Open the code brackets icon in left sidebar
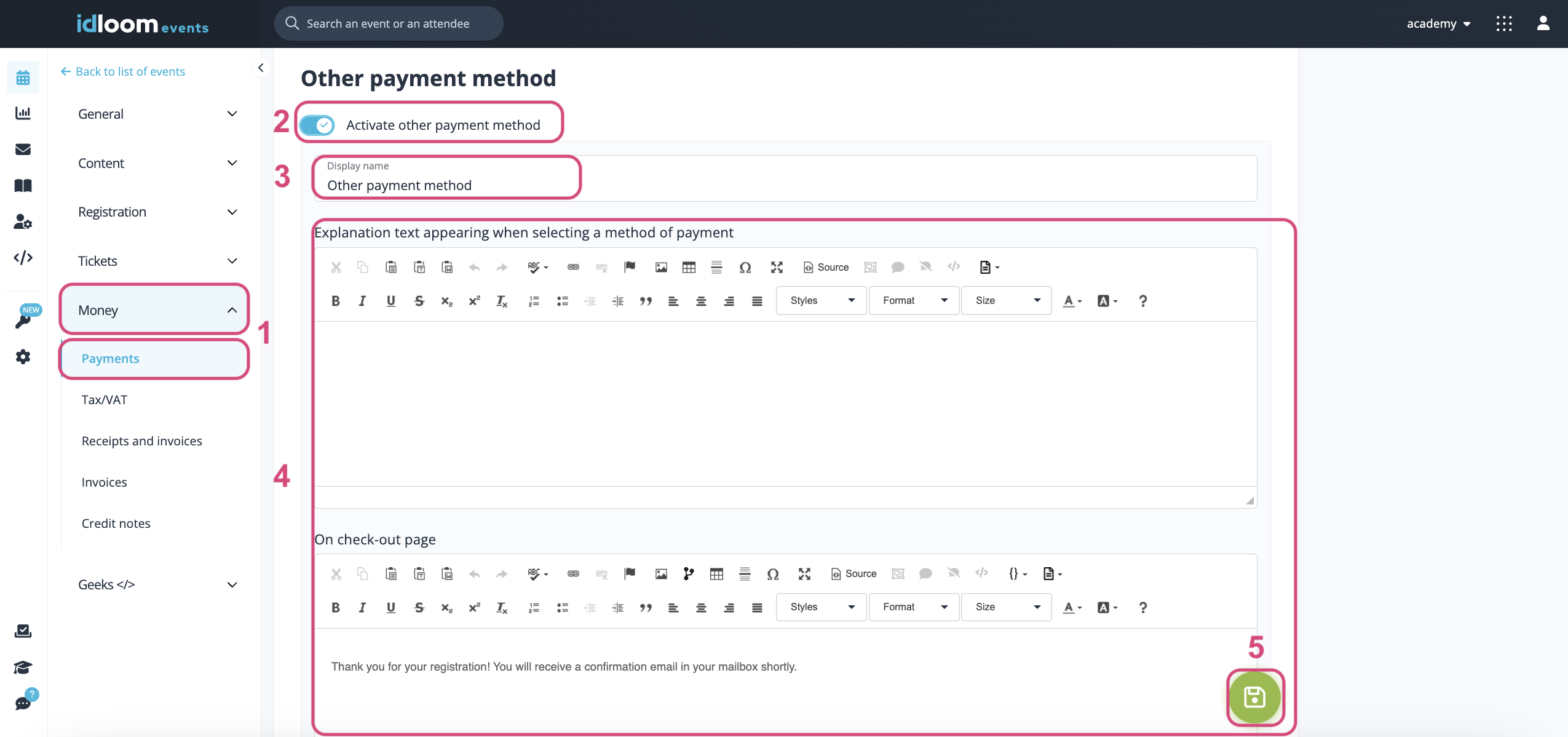This screenshot has height=737, width=1568. [23, 258]
